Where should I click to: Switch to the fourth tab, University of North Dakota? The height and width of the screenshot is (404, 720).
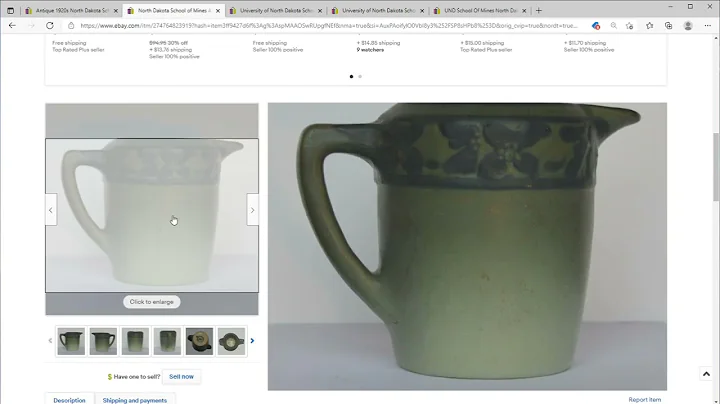tap(378, 10)
